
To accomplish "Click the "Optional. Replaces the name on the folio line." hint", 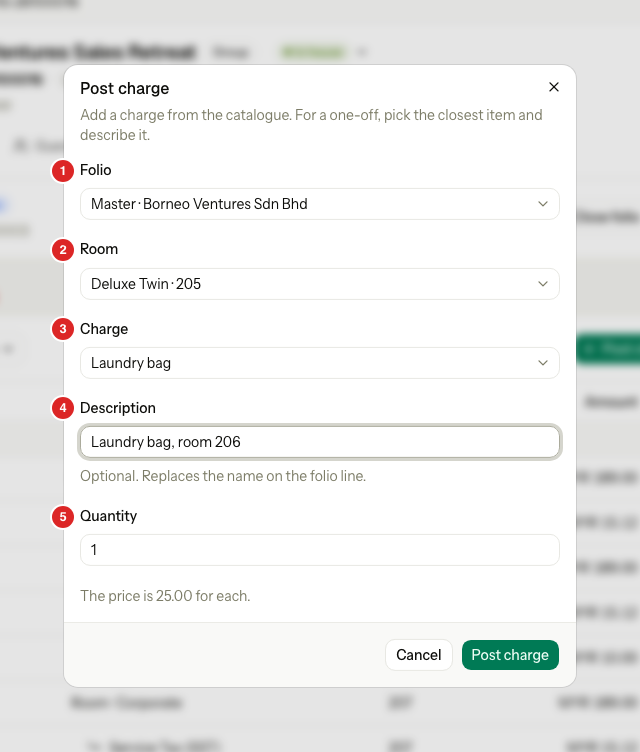I will pos(223,476).
